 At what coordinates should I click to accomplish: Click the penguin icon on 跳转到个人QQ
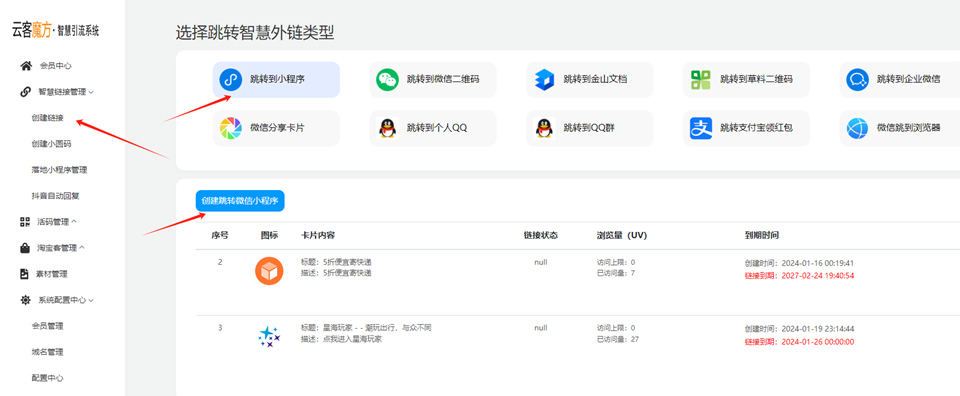click(387, 128)
